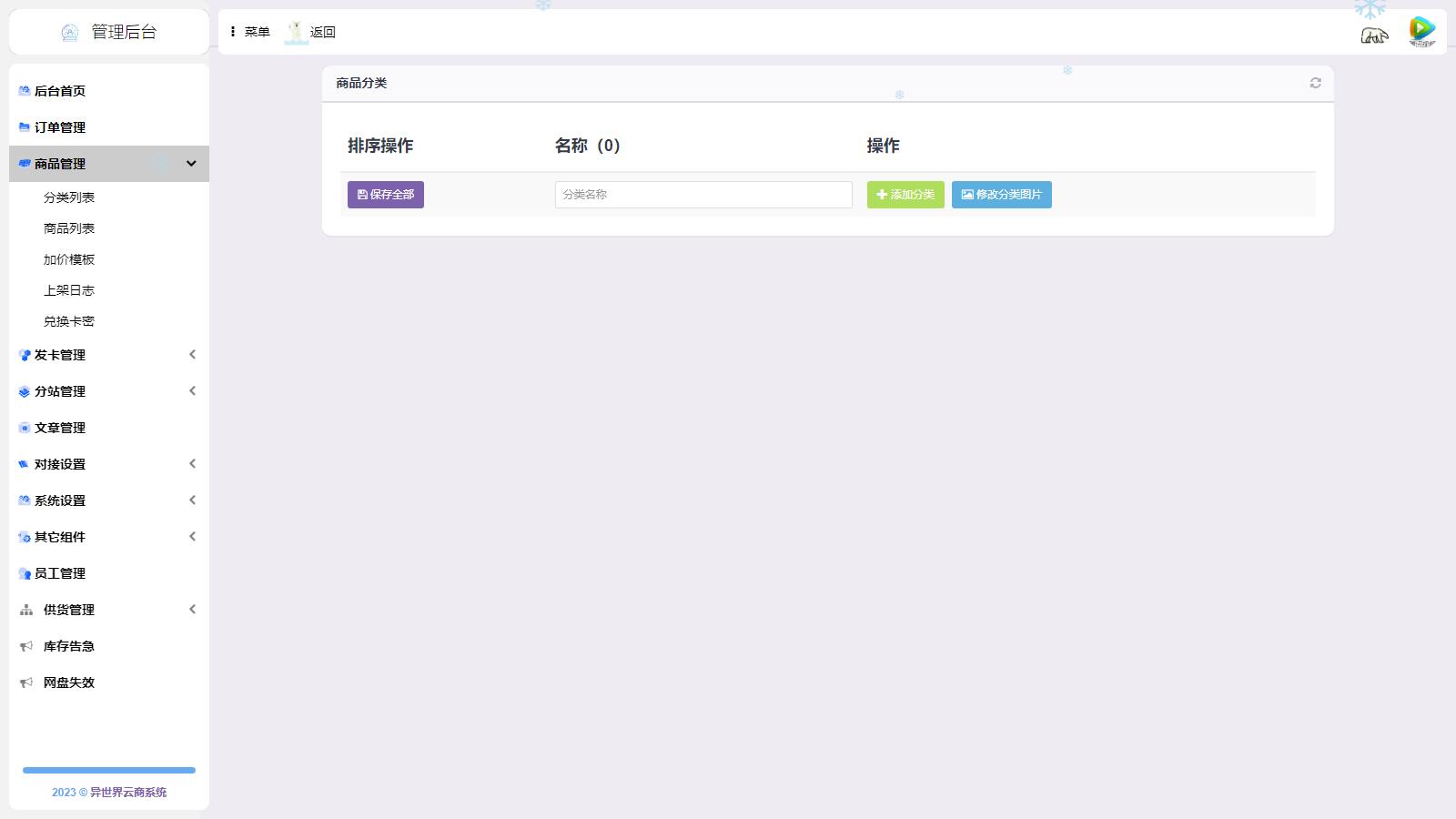Click the 返回 link in top bar

[323, 32]
